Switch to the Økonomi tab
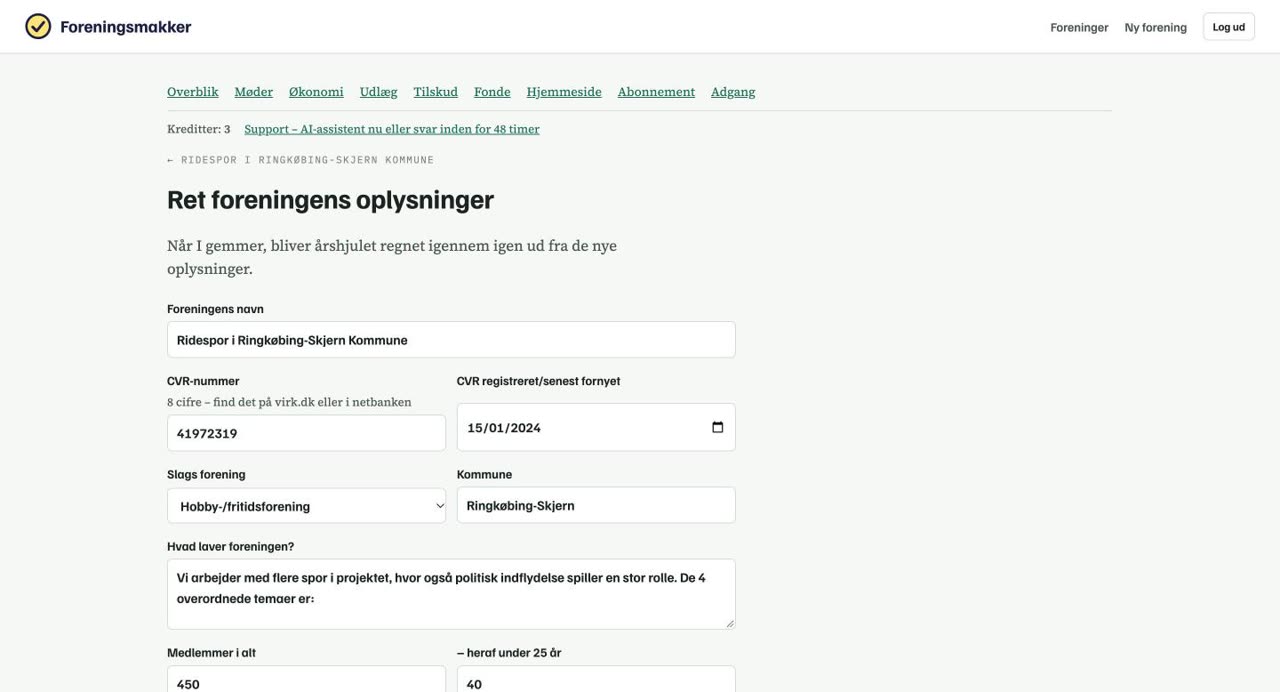 click(x=316, y=92)
